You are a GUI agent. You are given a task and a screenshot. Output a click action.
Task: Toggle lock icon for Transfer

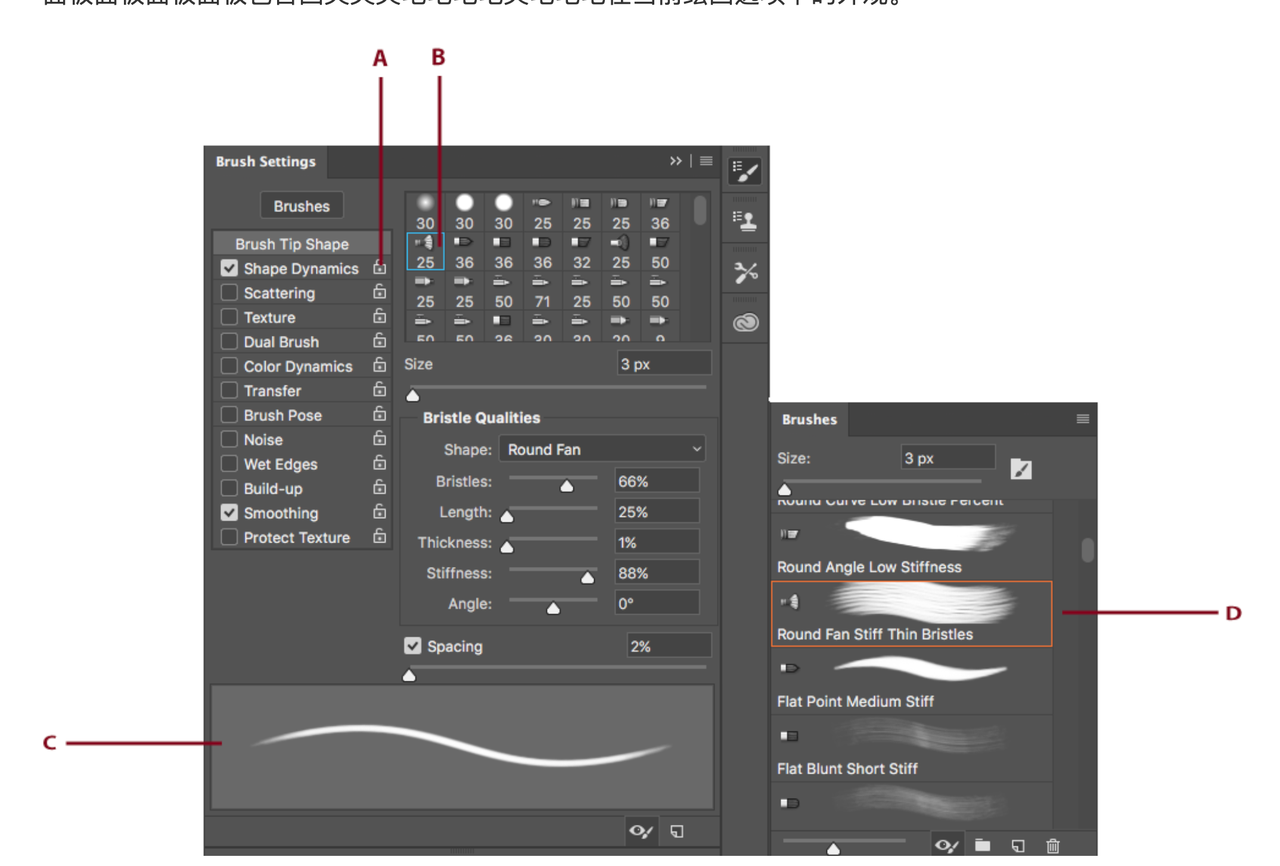[x=379, y=390]
